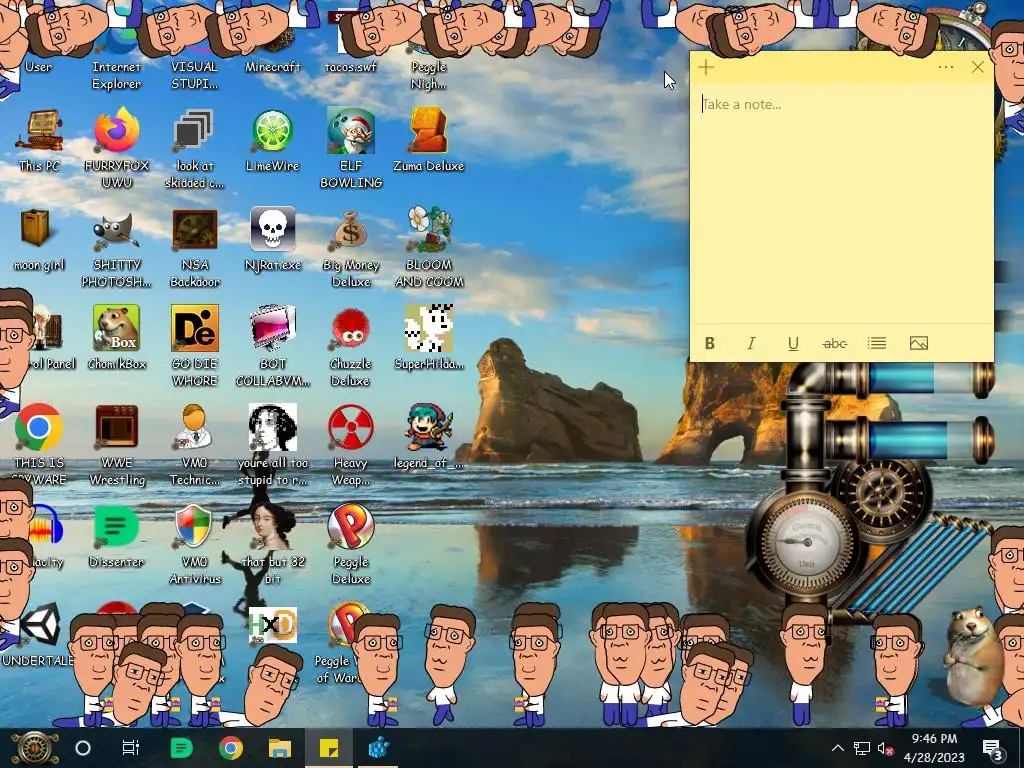
Task: Create a new sticky note with plus
Action: coord(706,67)
